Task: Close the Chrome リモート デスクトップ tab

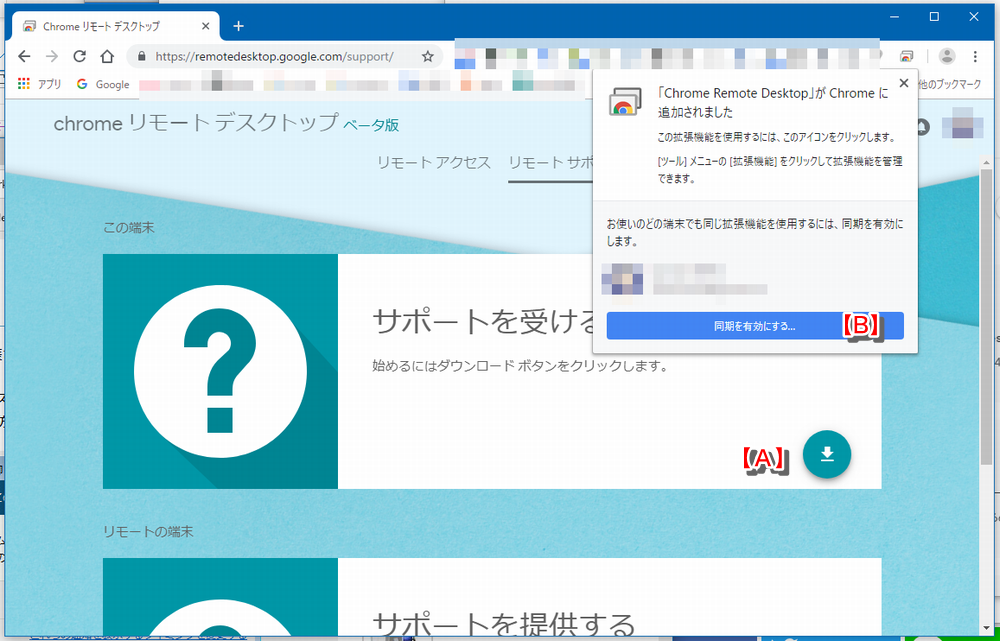Action: [205, 26]
